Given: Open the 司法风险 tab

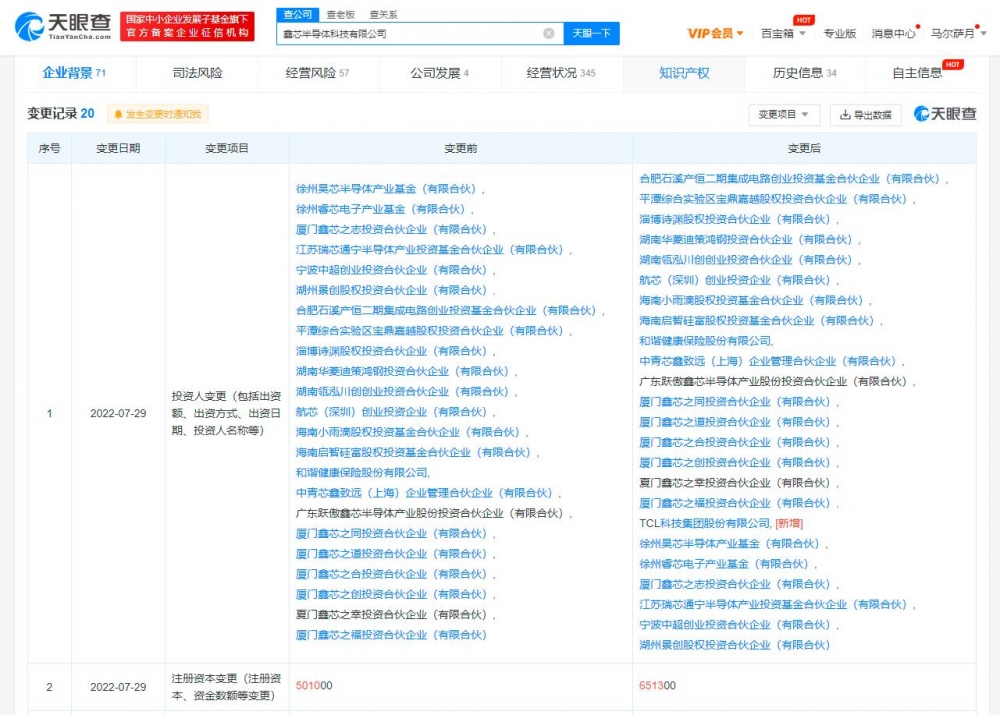Looking at the screenshot, I should [x=197, y=73].
